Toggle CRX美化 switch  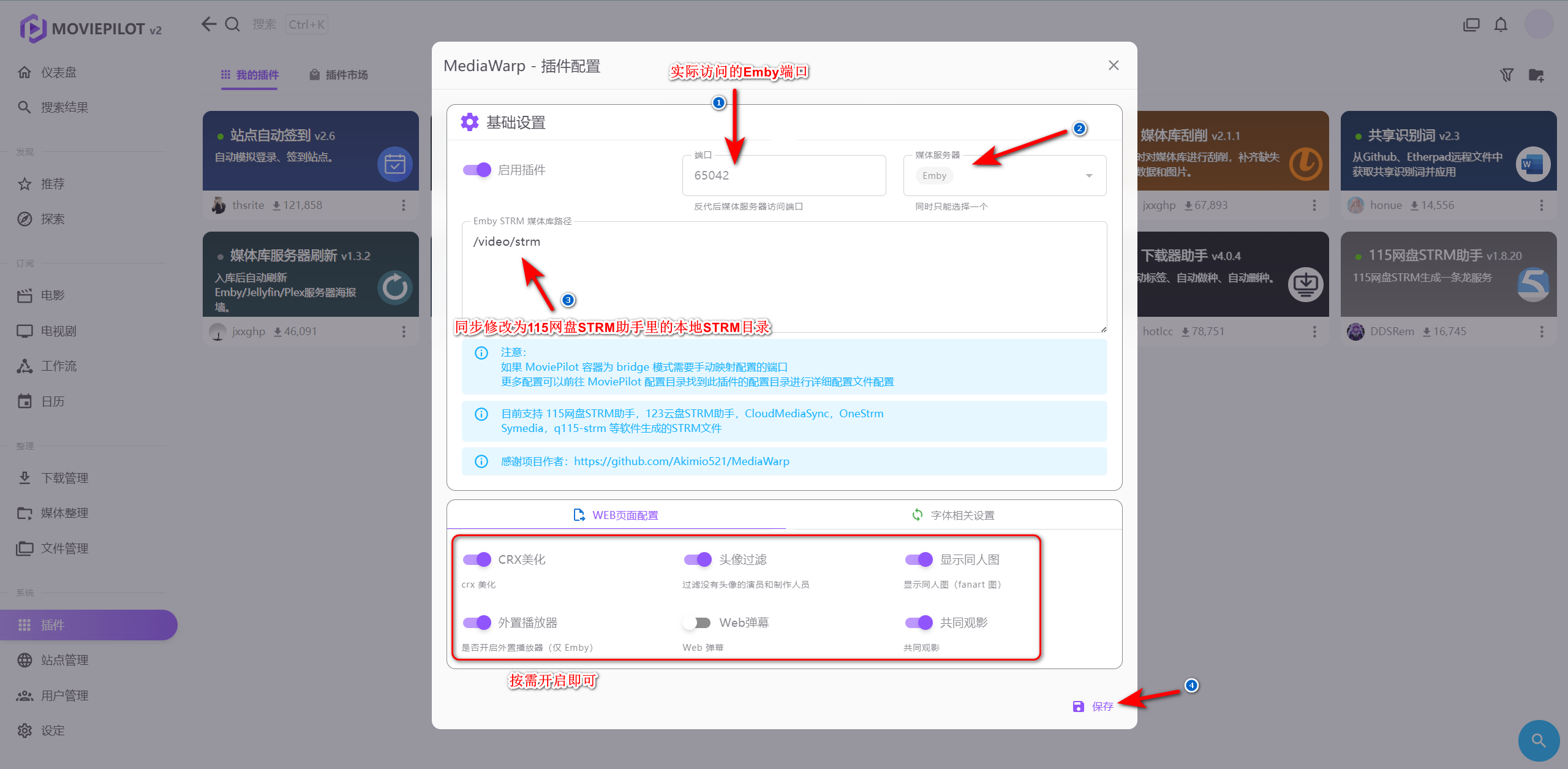point(477,559)
